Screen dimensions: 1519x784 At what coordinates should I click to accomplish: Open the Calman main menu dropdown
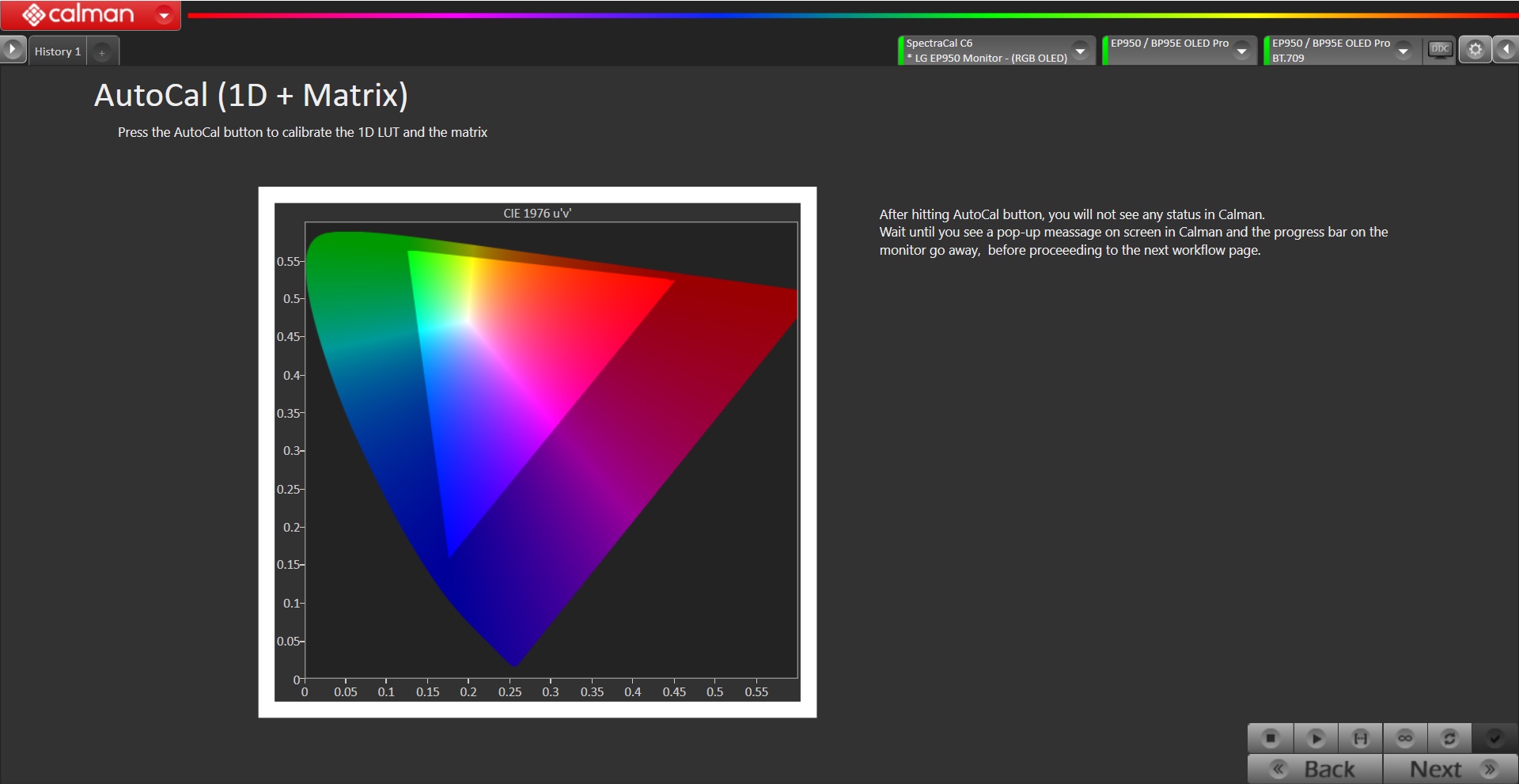click(165, 15)
